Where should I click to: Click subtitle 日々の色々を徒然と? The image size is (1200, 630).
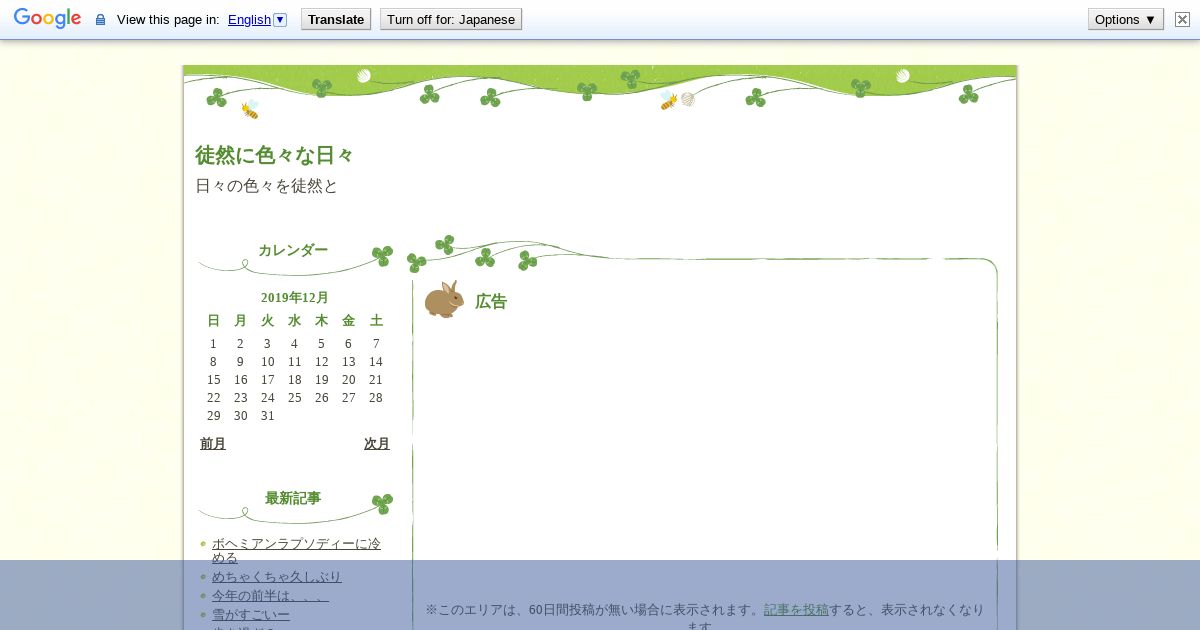point(267,186)
